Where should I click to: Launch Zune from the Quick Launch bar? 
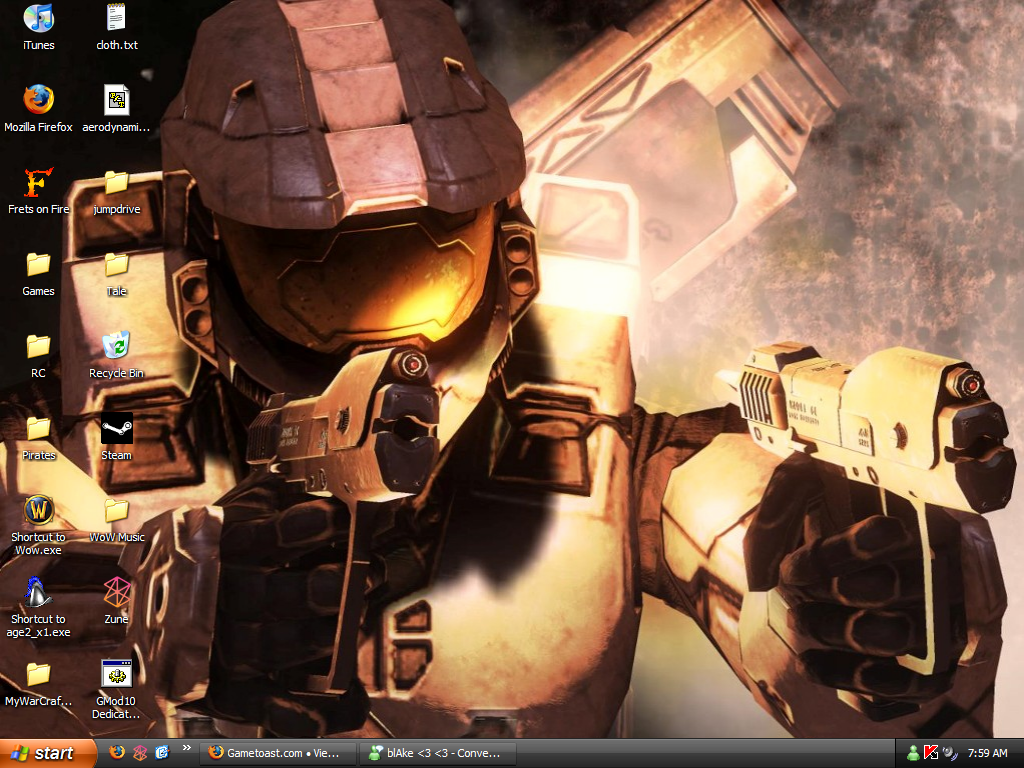coord(140,752)
